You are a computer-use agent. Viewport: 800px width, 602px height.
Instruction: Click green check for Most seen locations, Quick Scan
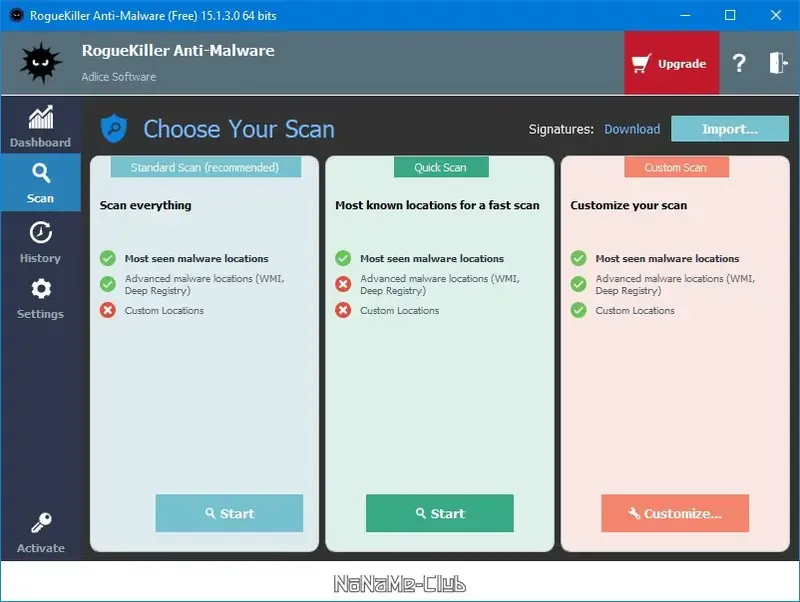click(x=343, y=258)
